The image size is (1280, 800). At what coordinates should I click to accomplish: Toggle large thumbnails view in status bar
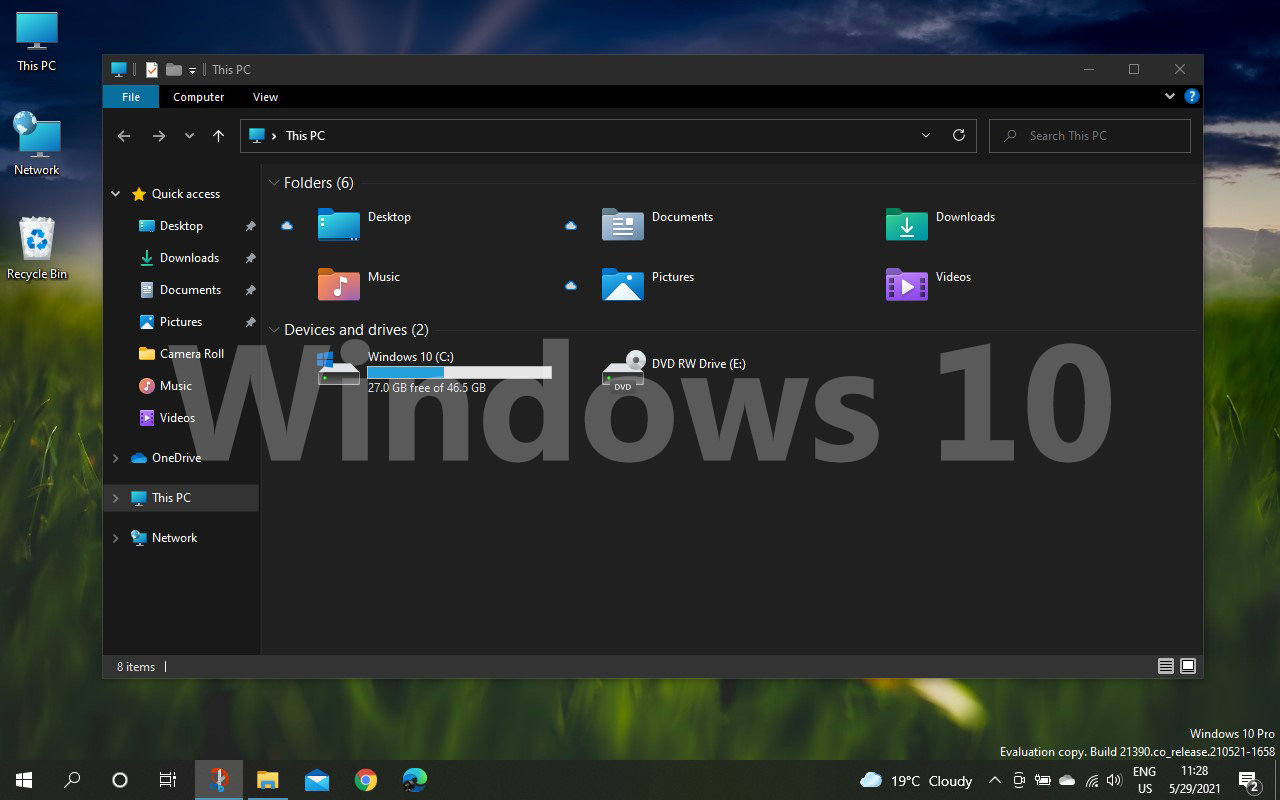(x=1188, y=665)
